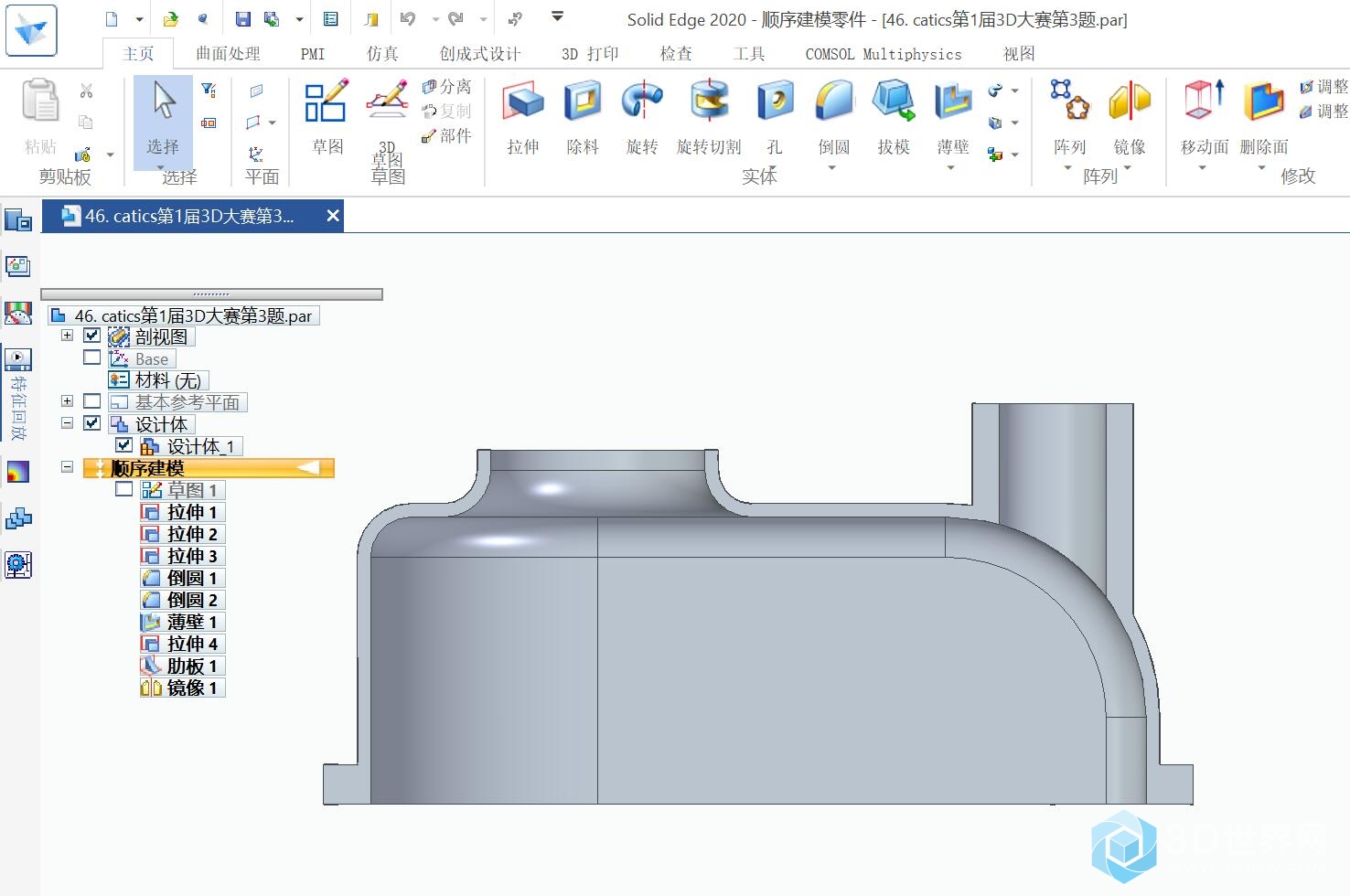This screenshot has width=1350, height=896.
Task: Click the 分离 button in the sketch group
Action: (446, 87)
